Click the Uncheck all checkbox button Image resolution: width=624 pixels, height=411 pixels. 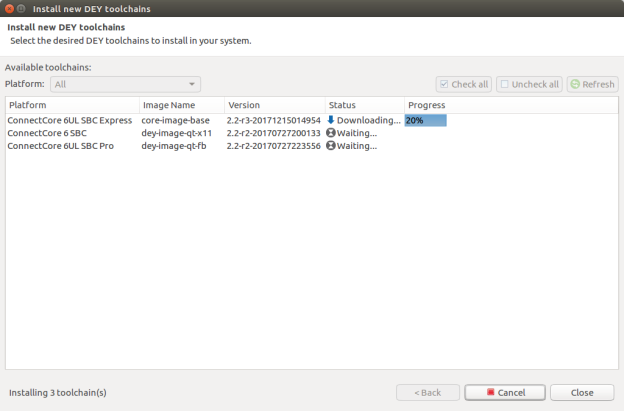529,84
